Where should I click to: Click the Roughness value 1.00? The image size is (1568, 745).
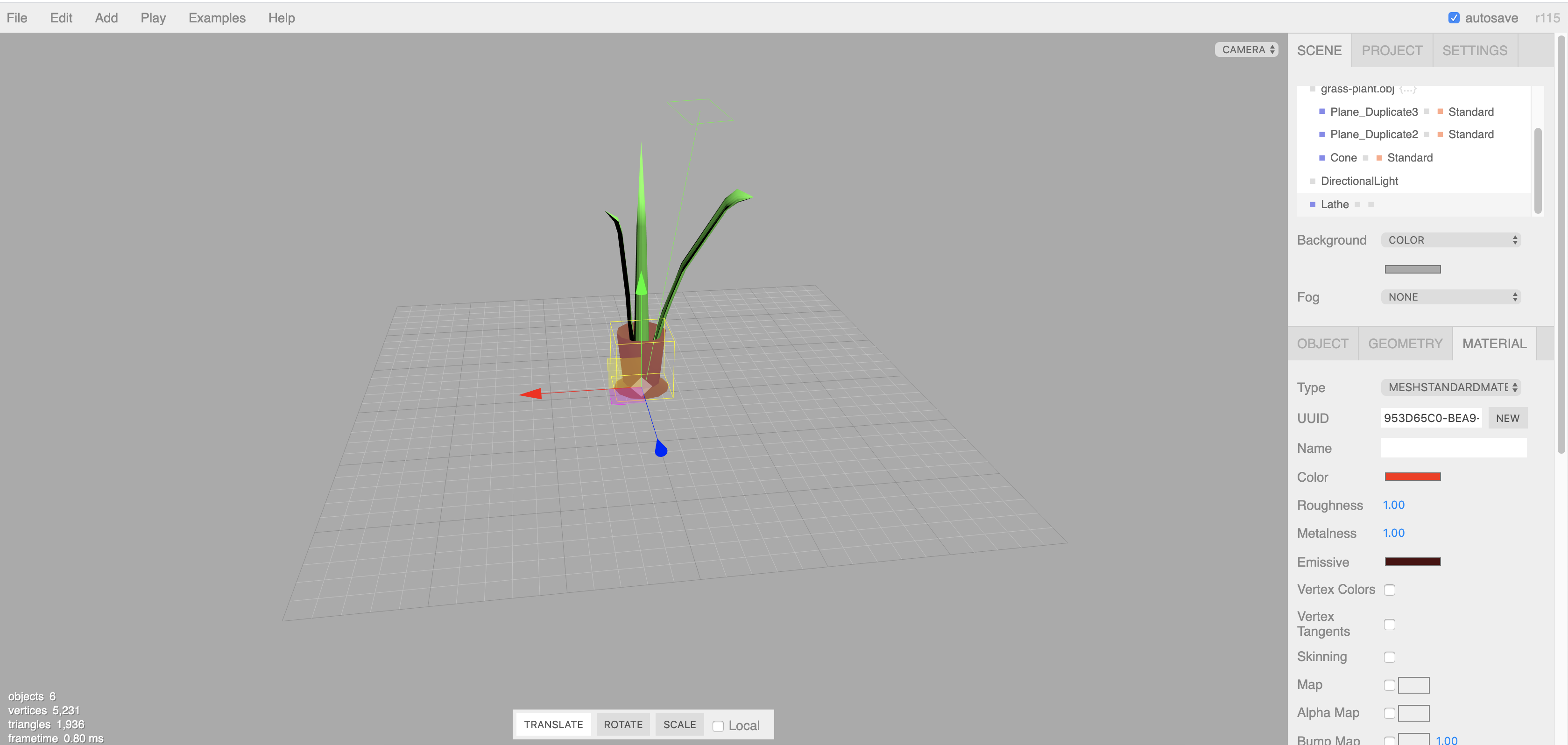pos(1393,505)
